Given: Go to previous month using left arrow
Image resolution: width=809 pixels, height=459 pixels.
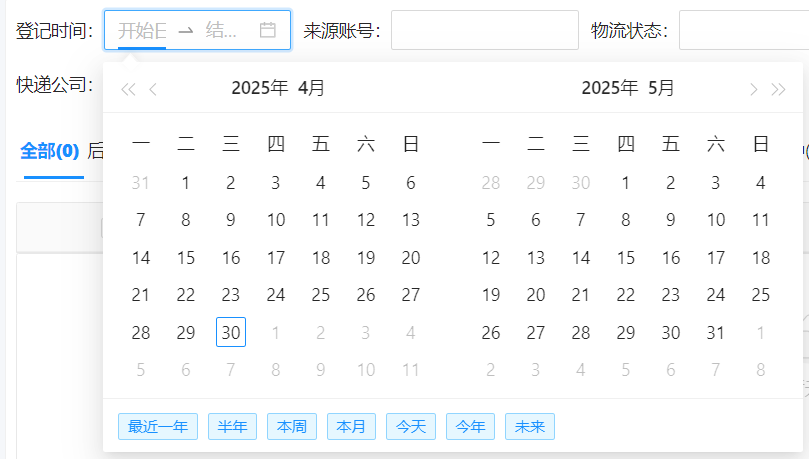Looking at the screenshot, I should [153, 89].
